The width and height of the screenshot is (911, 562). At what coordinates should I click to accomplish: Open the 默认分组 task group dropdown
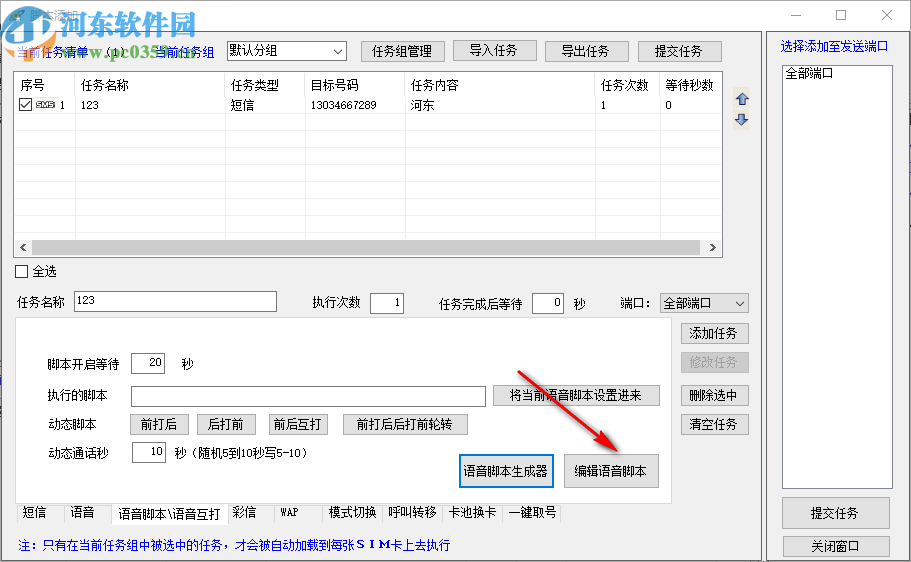[286, 51]
